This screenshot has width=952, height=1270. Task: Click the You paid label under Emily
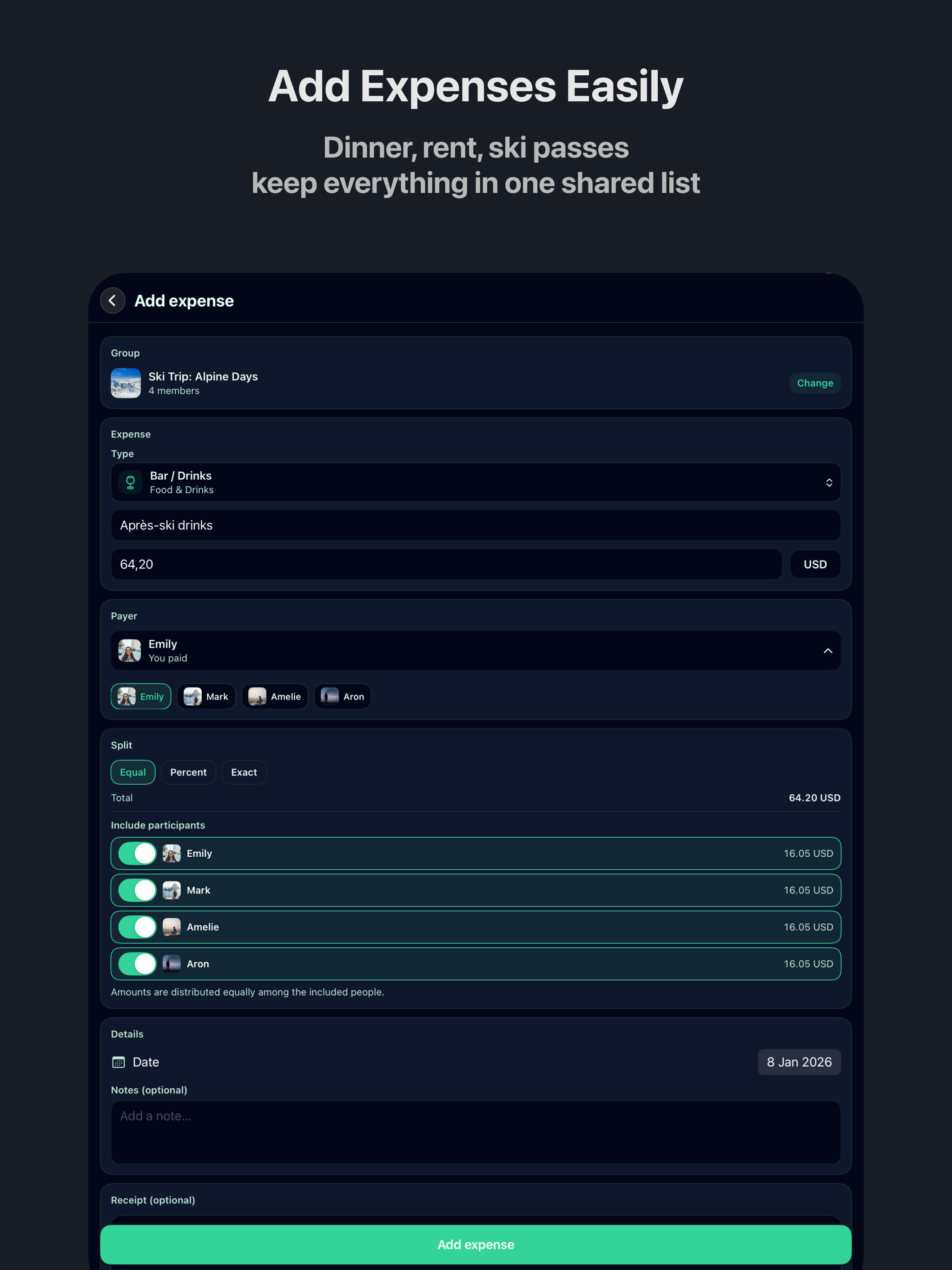pos(168,658)
